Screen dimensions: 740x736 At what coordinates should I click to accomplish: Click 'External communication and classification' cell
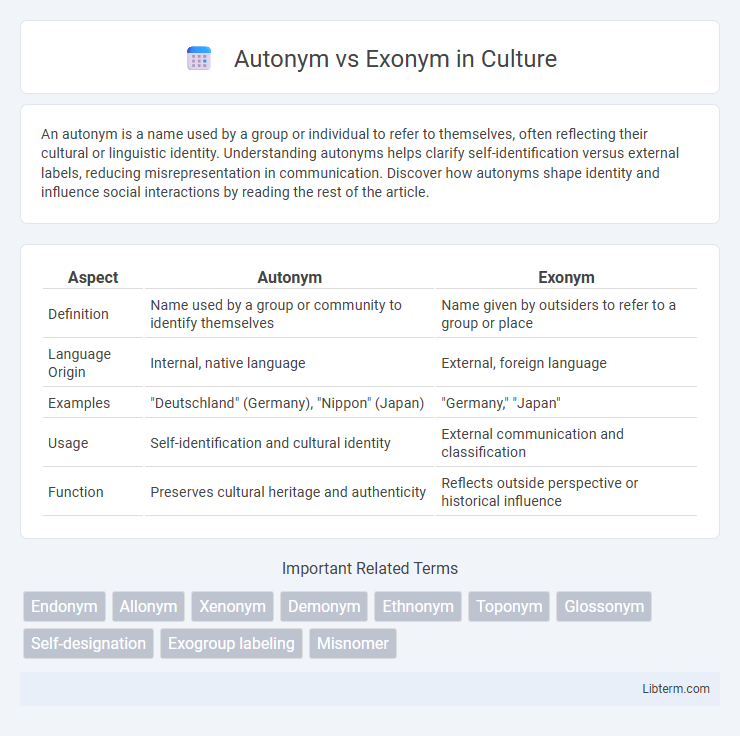coord(566,443)
